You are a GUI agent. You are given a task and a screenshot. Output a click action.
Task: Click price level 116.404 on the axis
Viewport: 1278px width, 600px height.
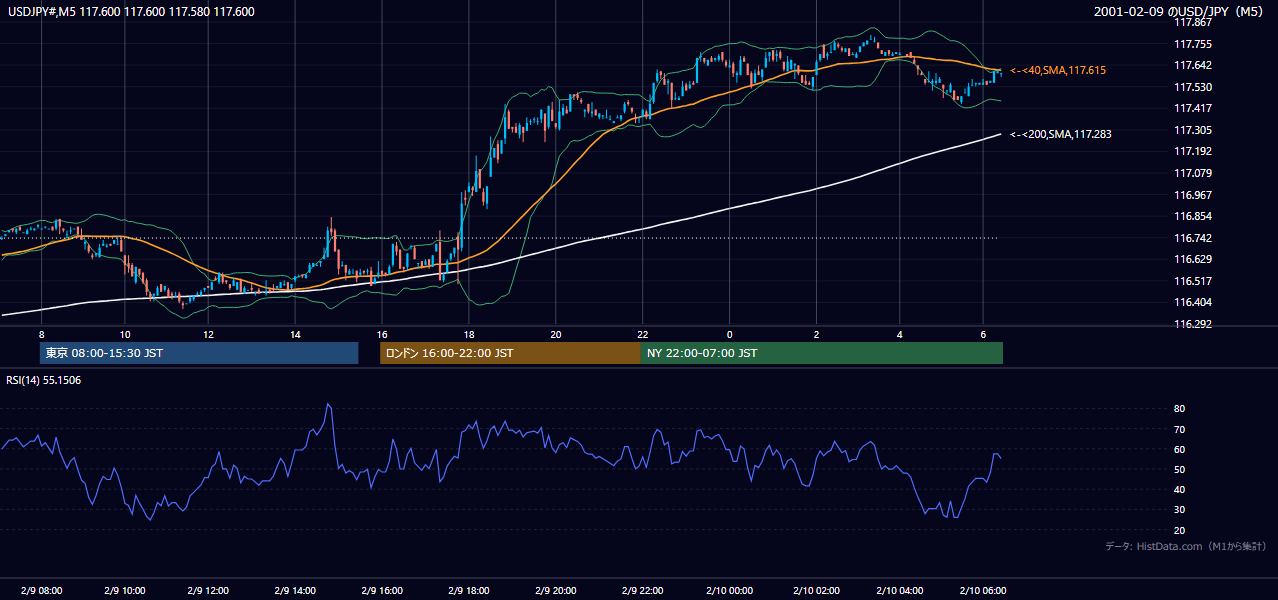tap(1192, 302)
